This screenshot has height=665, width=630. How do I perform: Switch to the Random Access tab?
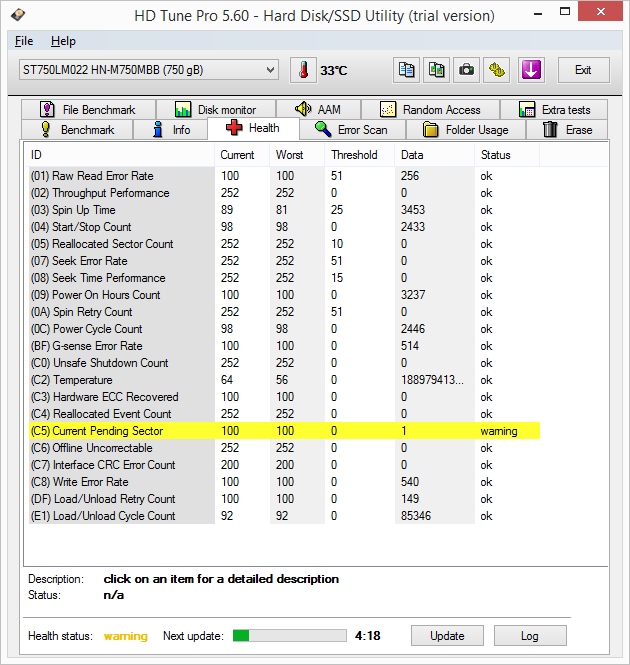pos(430,110)
